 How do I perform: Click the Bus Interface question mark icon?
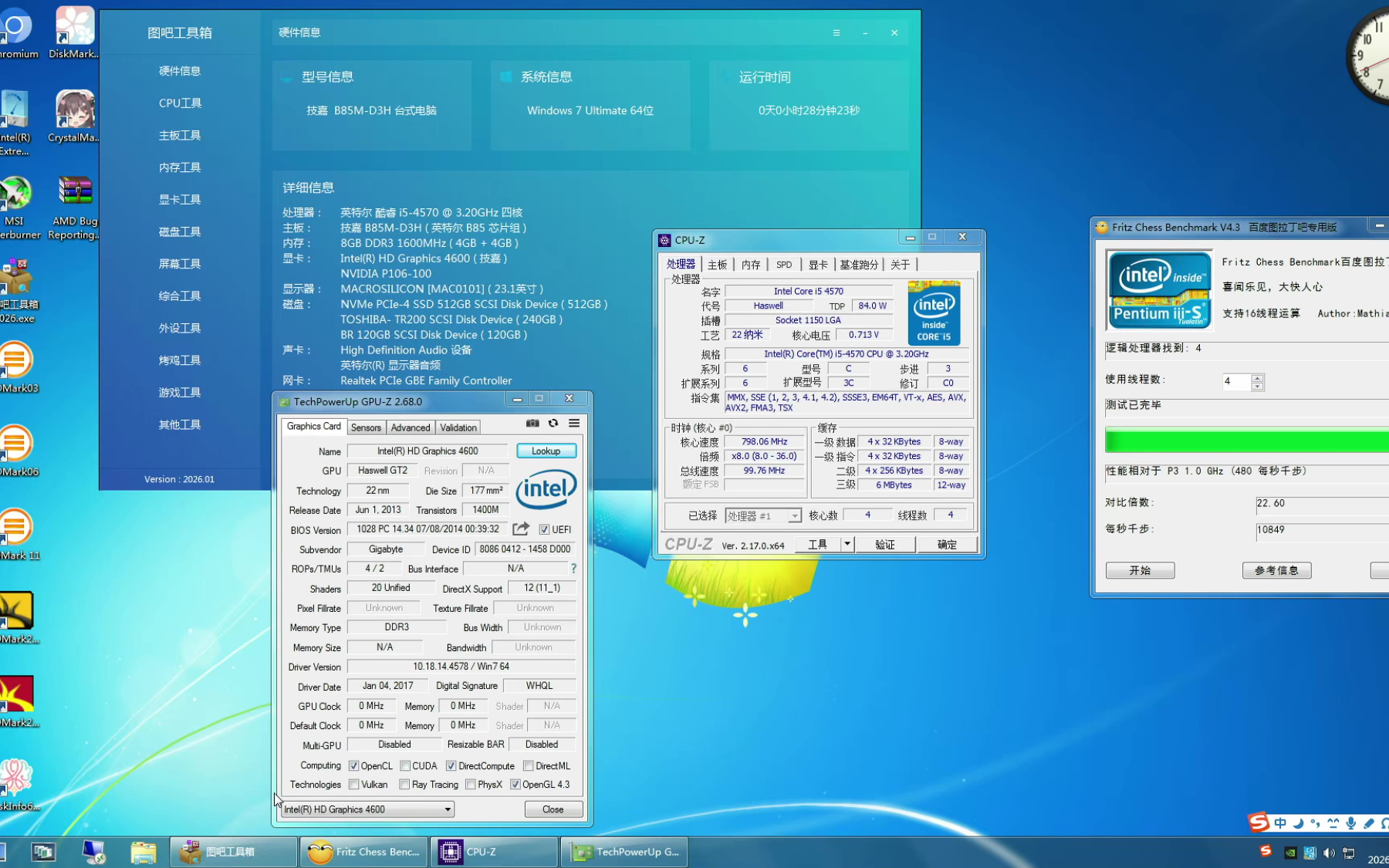pos(573,569)
